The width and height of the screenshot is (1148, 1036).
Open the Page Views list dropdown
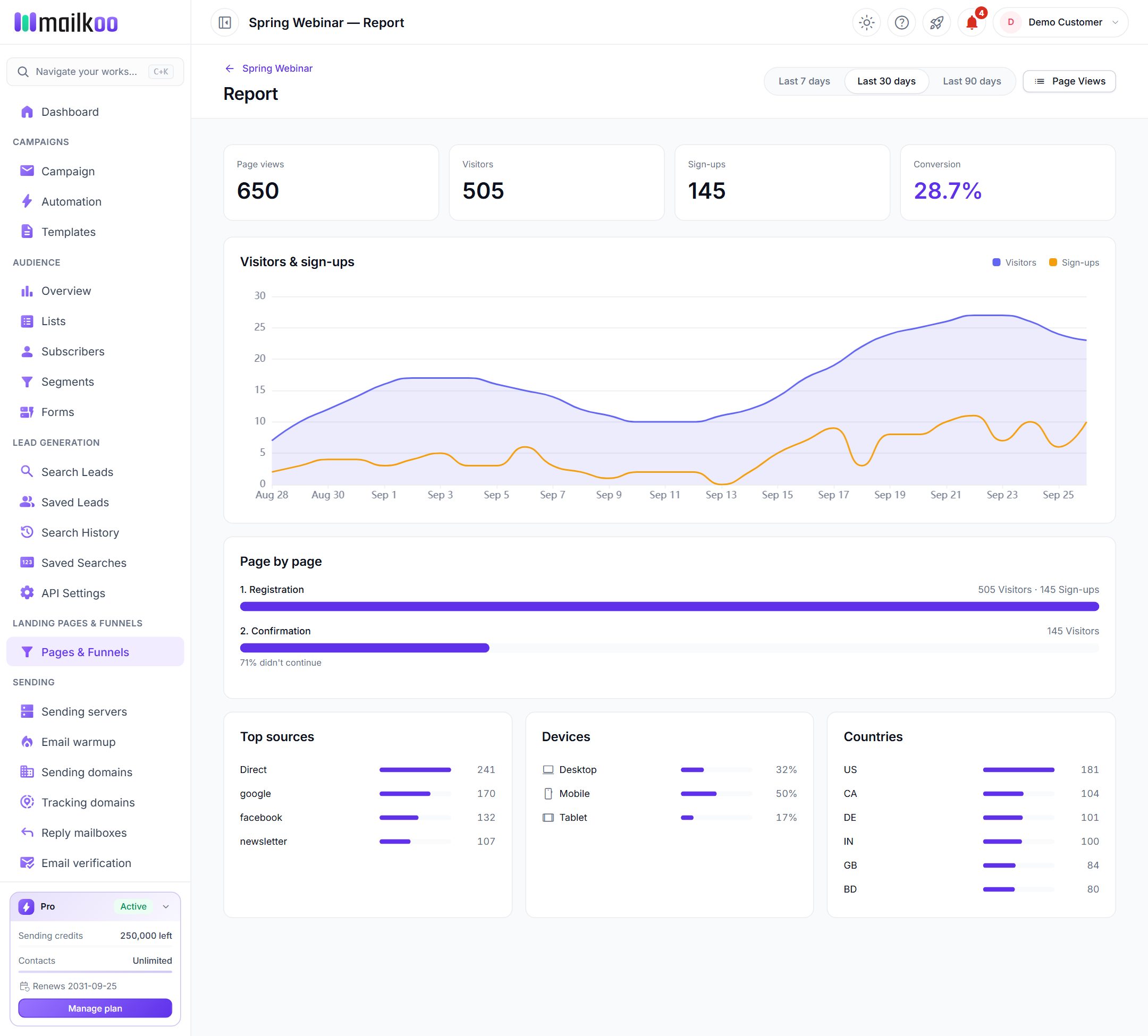(1069, 81)
